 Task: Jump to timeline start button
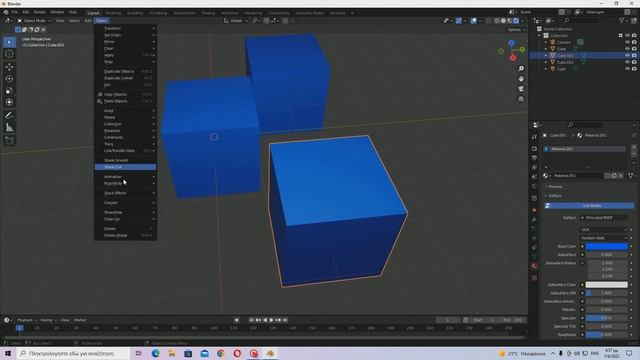pos(252,320)
